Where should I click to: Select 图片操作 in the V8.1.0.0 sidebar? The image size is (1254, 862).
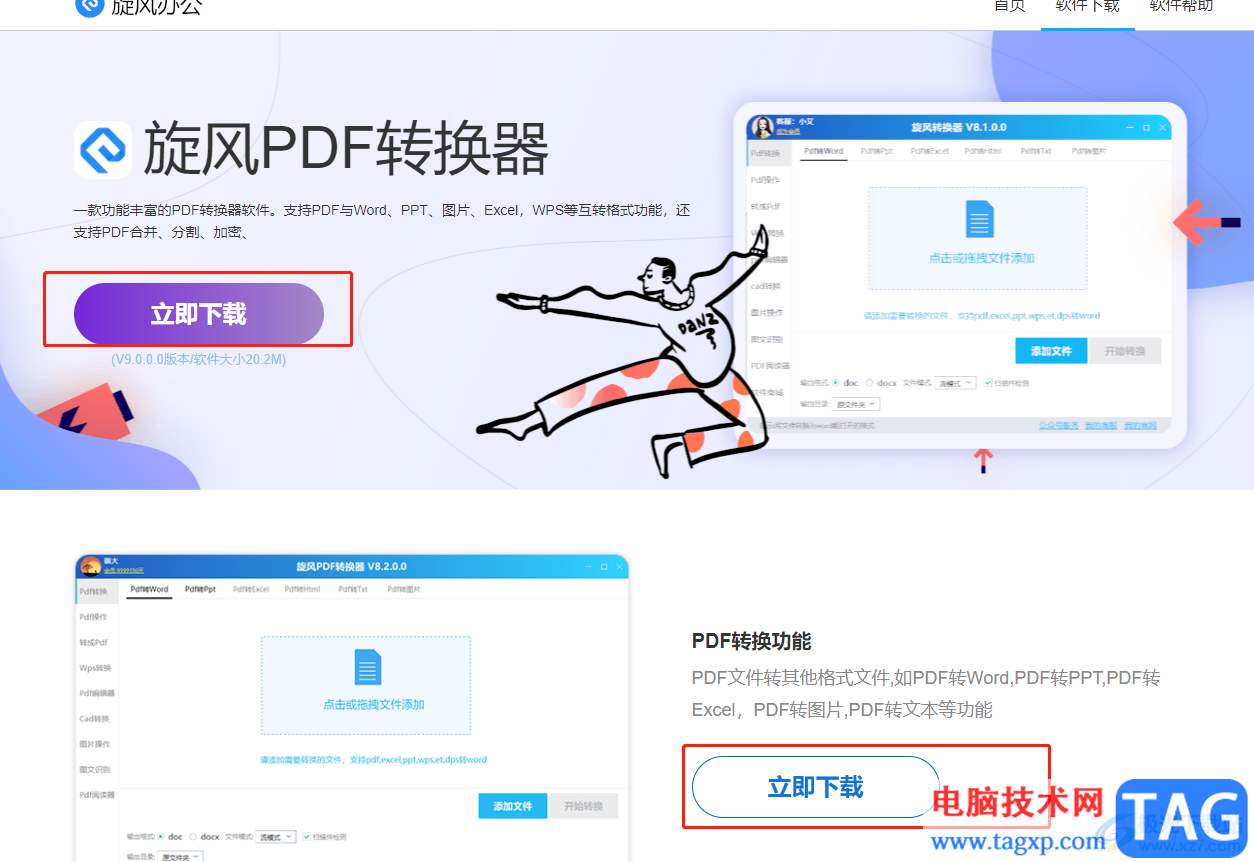pos(766,312)
